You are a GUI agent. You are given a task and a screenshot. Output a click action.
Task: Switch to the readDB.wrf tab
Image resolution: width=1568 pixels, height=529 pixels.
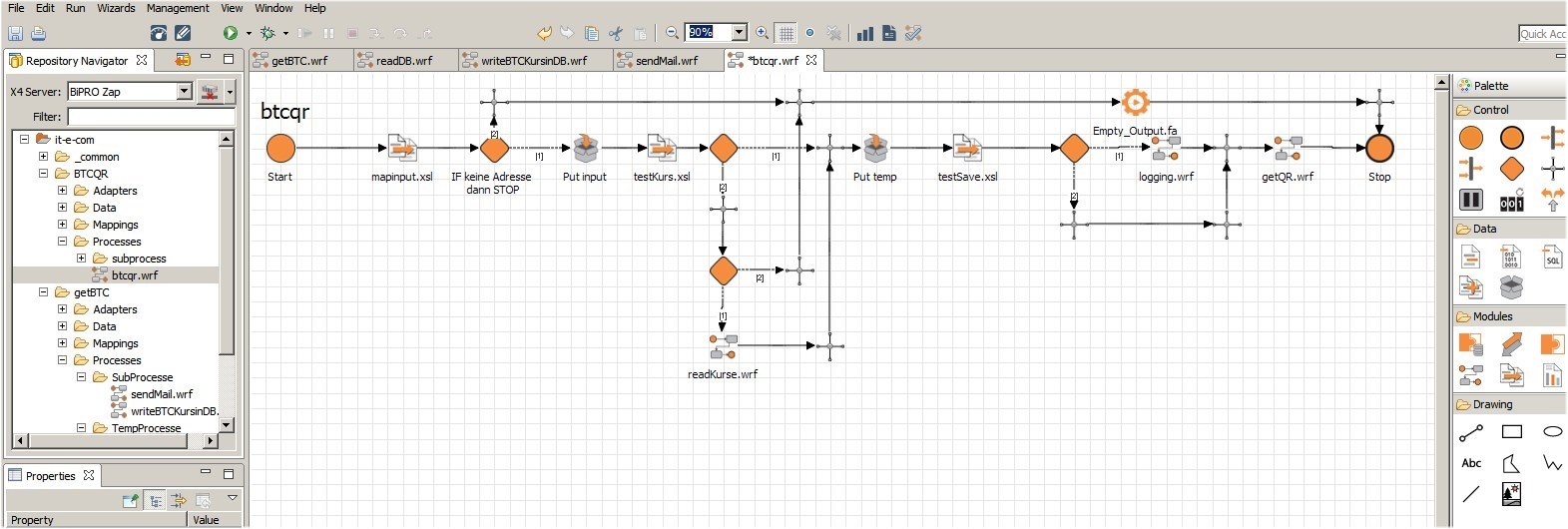404,61
